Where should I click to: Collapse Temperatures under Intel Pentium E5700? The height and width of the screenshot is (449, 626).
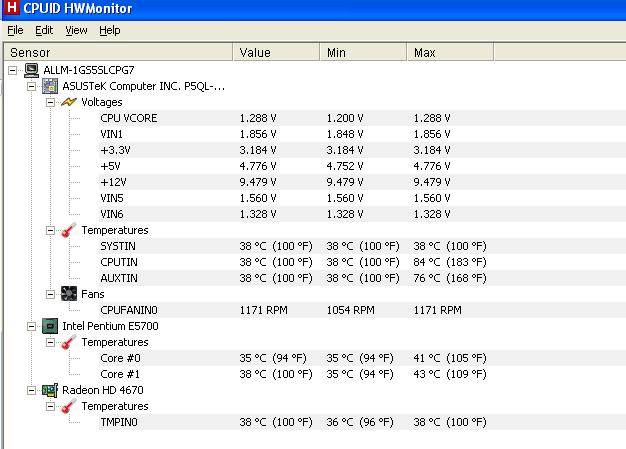50,342
